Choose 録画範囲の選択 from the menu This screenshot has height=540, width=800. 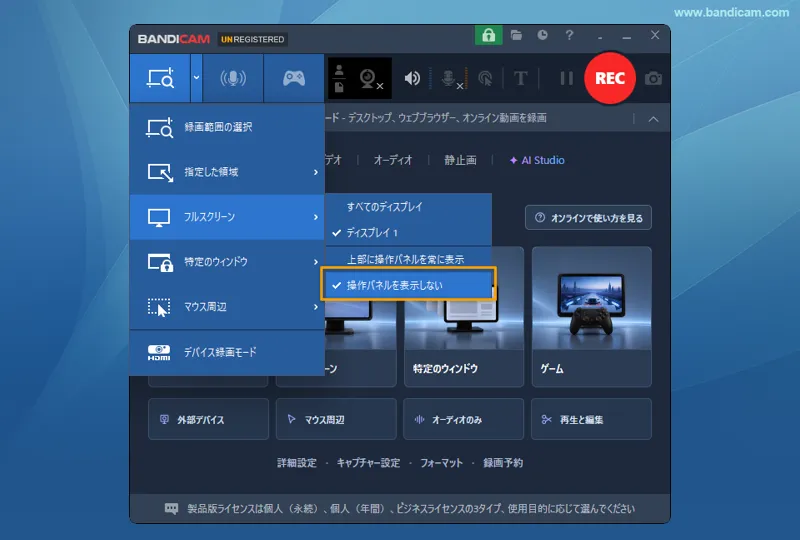(227, 127)
